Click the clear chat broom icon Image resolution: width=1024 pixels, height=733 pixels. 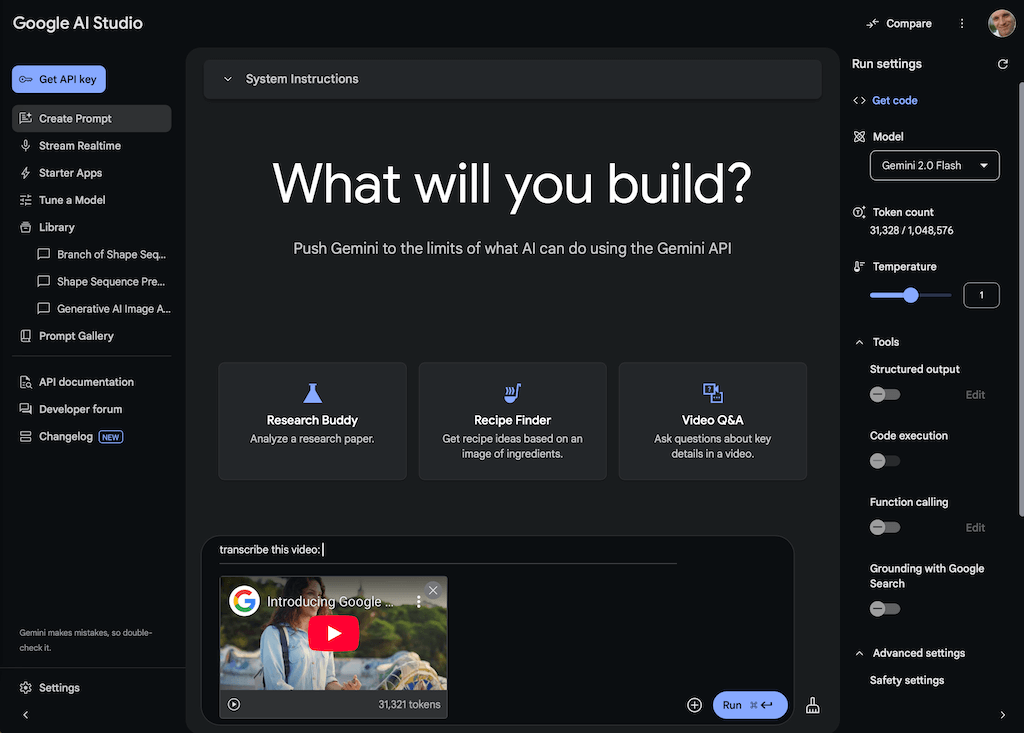[x=812, y=705]
